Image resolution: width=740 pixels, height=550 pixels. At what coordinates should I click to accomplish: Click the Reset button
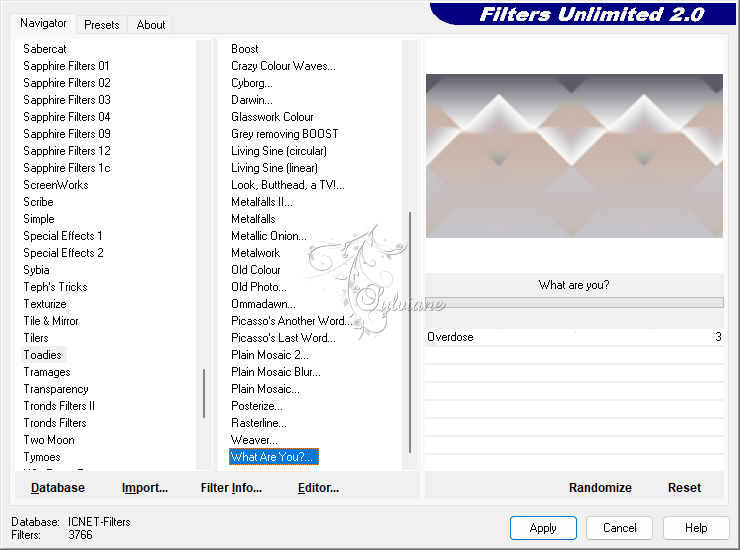pyautogui.click(x=684, y=488)
